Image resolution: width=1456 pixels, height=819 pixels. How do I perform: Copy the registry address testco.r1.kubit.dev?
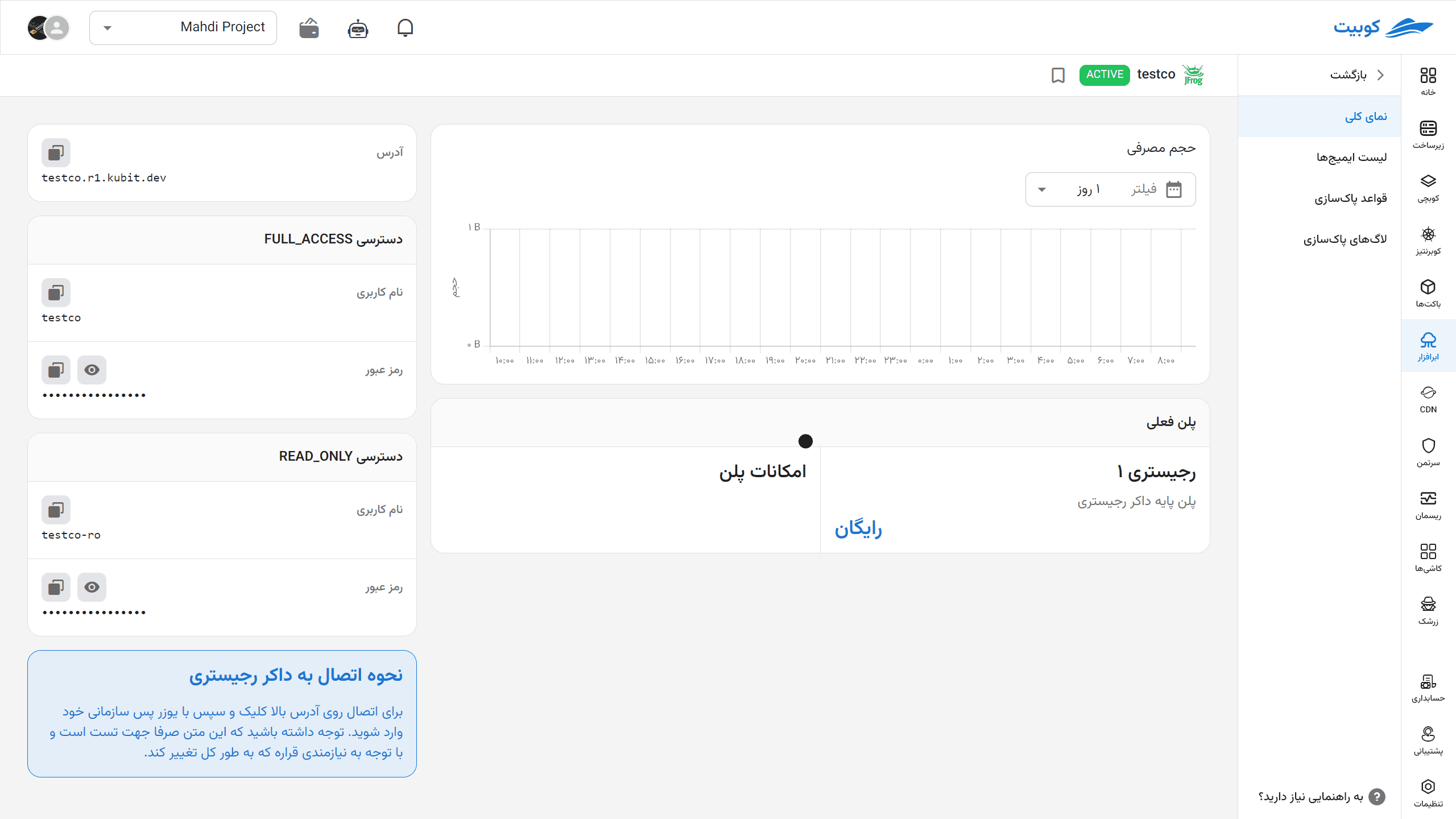point(56,152)
